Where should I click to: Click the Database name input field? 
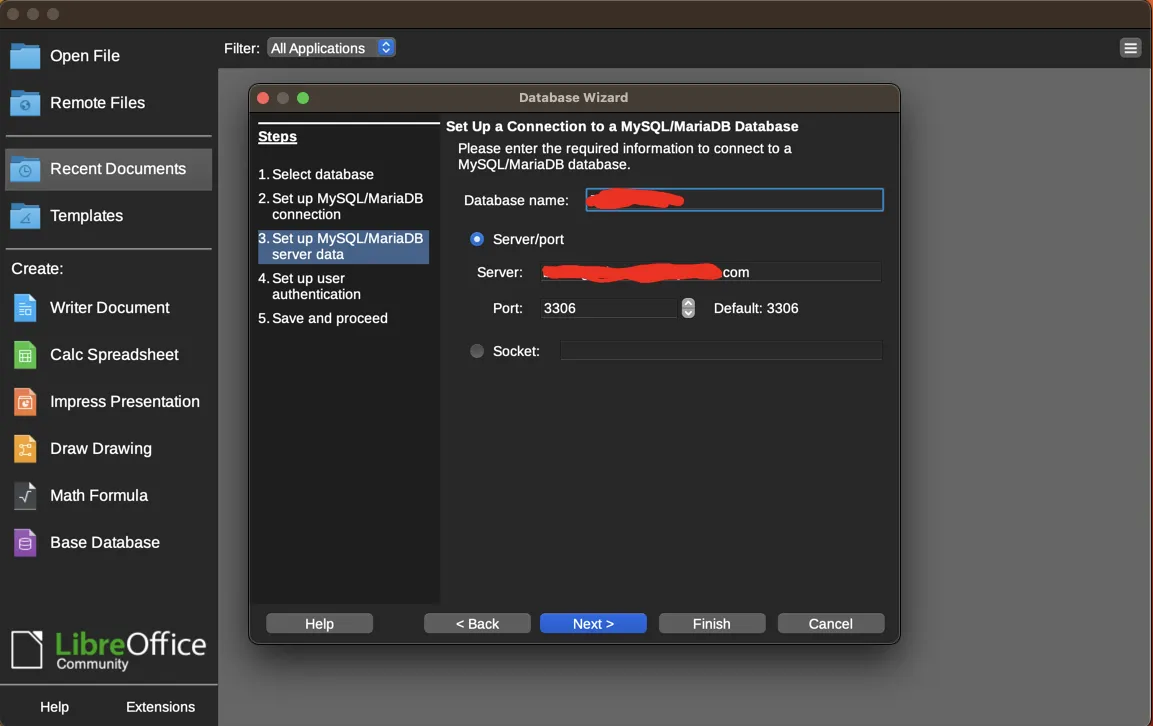pyautogui.click(x=735, y=200)
